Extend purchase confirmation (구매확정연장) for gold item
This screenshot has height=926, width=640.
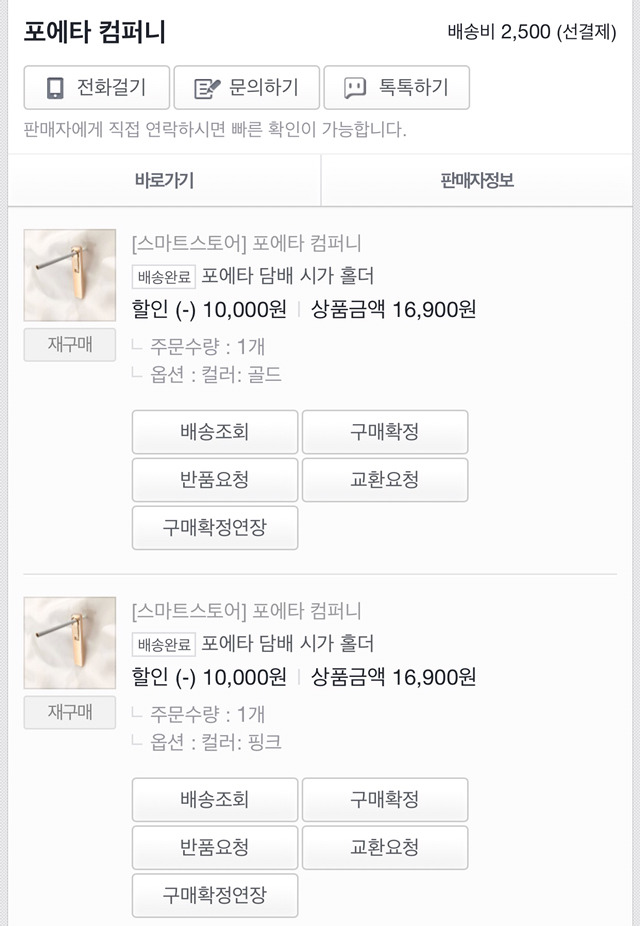(x=215, y=528)
